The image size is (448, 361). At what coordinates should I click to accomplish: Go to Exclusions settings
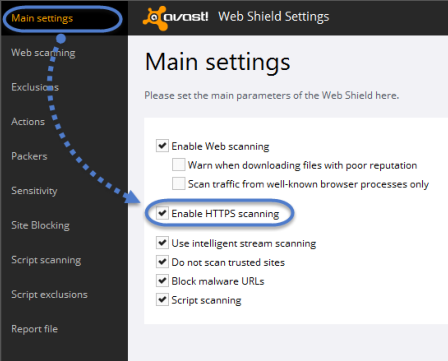tap(35, 87)
